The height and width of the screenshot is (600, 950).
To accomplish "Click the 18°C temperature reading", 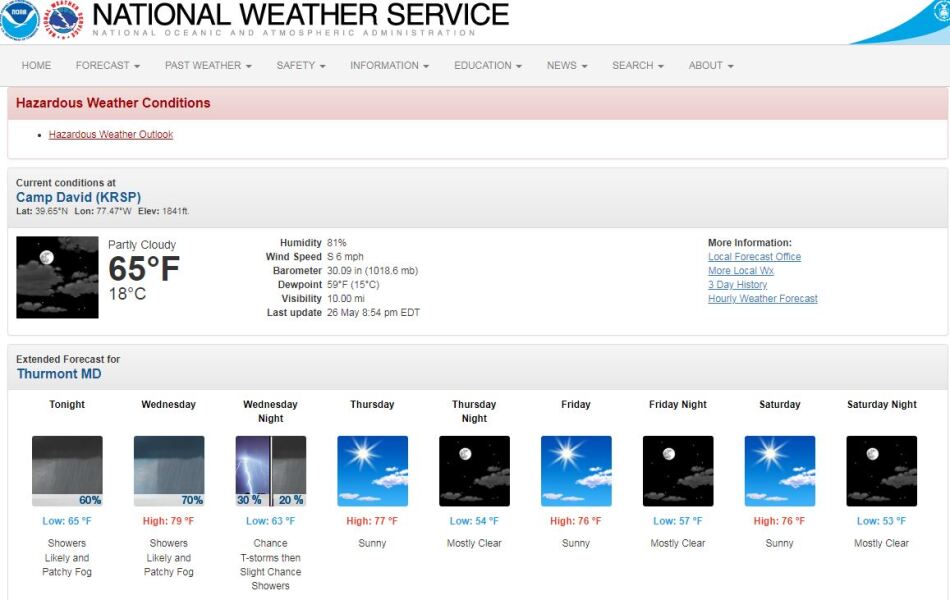I will point(127,294).
